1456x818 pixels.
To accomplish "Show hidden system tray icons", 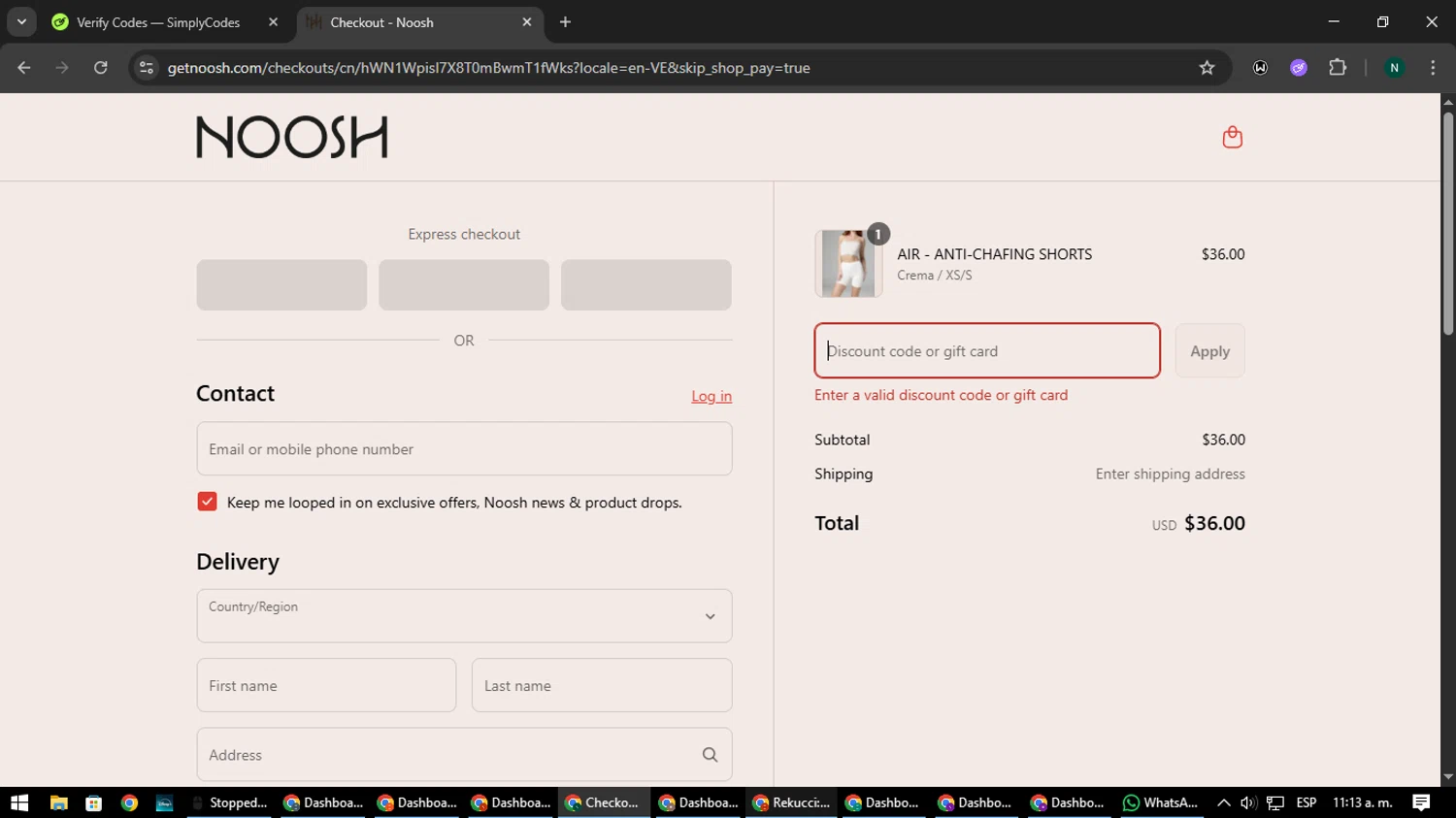I will tap(1223, 802).
